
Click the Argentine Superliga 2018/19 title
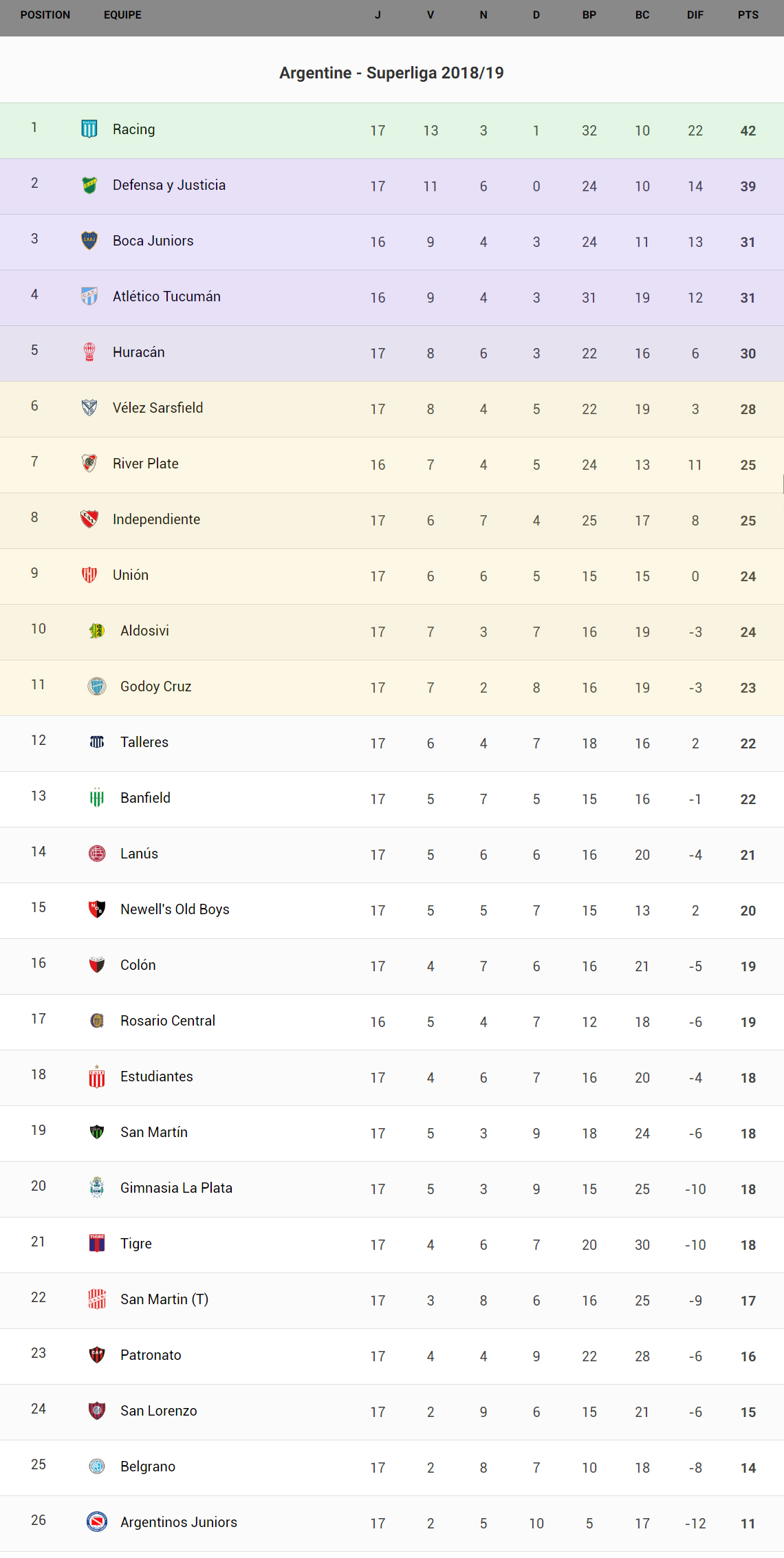tap(391, 73)
